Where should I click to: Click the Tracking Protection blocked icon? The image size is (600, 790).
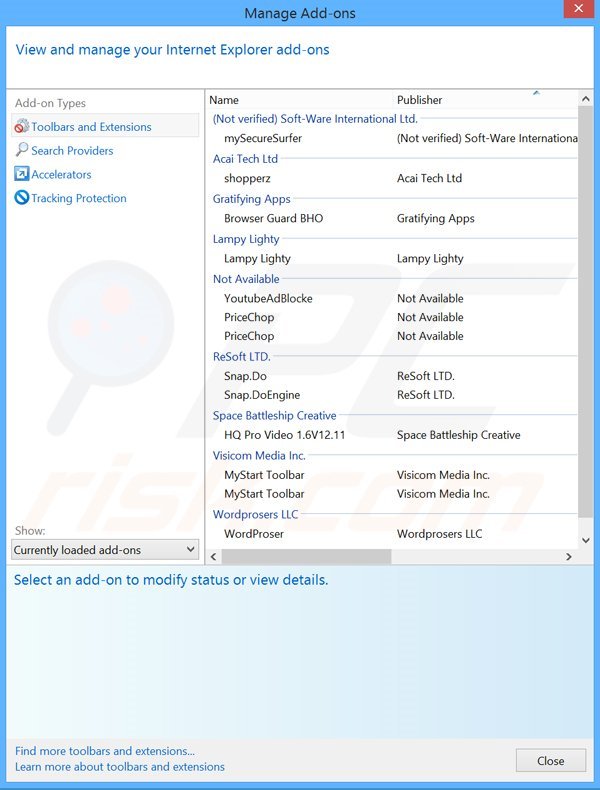click(22, 198)
